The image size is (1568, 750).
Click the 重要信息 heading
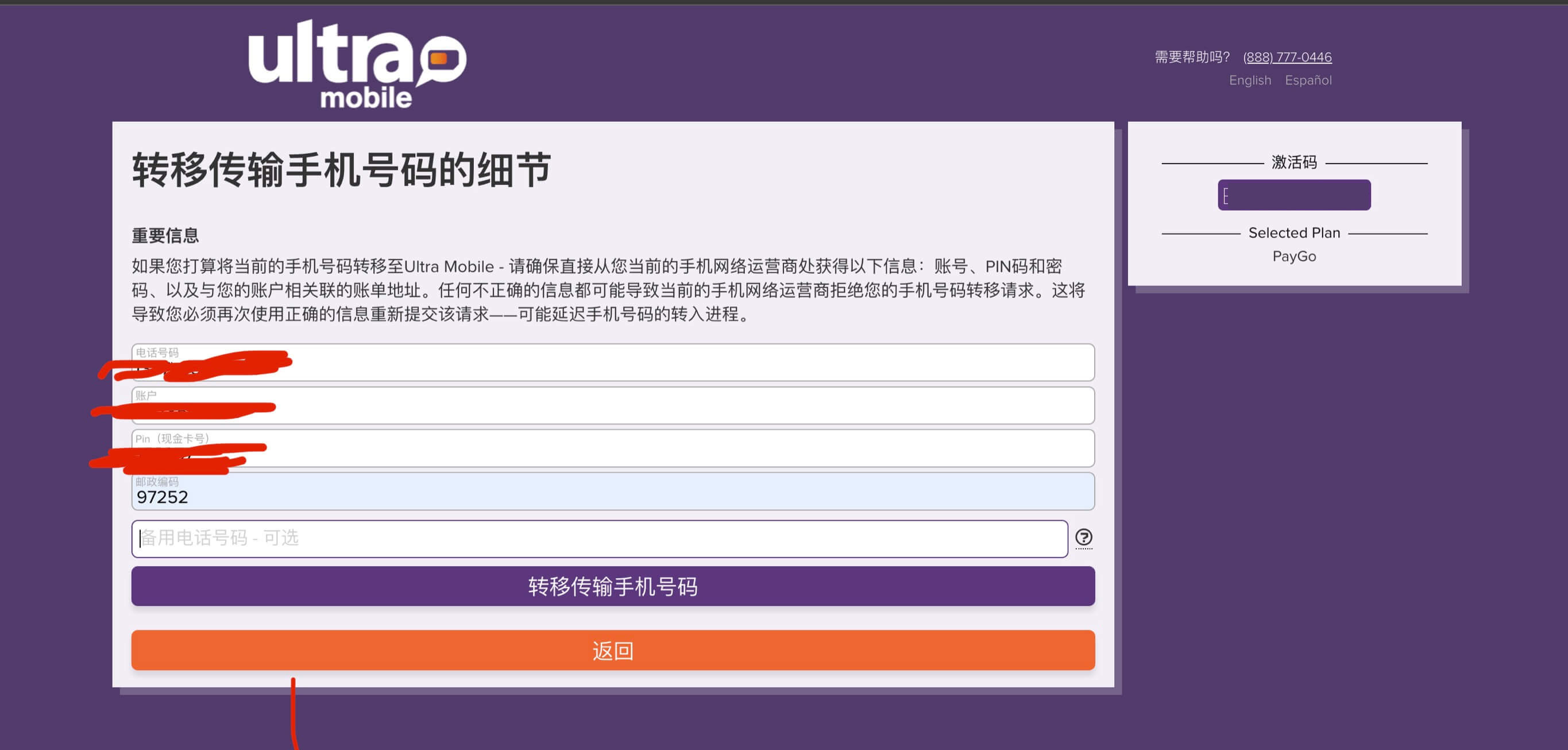point(165,235)
